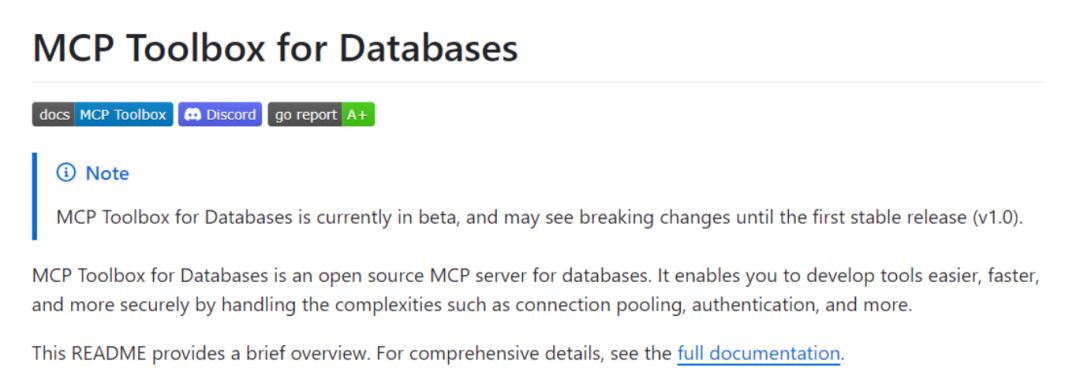Click the Discord logo icon in the badge
Viewport: 1080px width, 379px height.
point(193,115)
